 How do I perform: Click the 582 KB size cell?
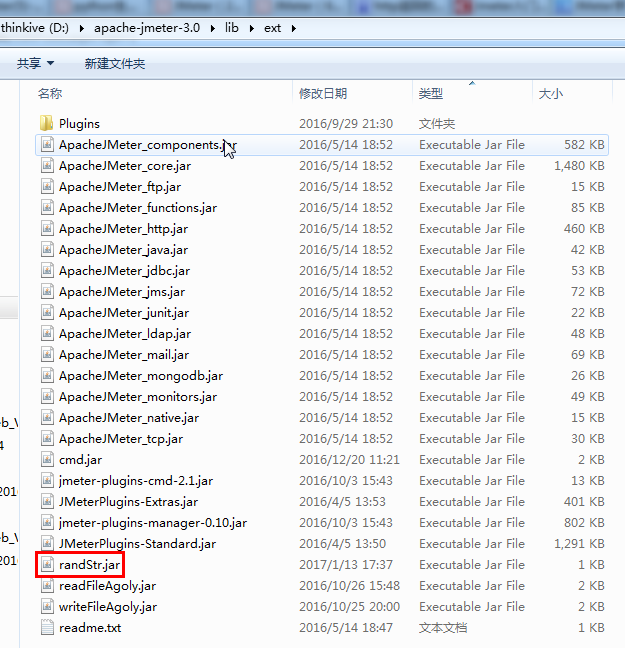[584, 144]
